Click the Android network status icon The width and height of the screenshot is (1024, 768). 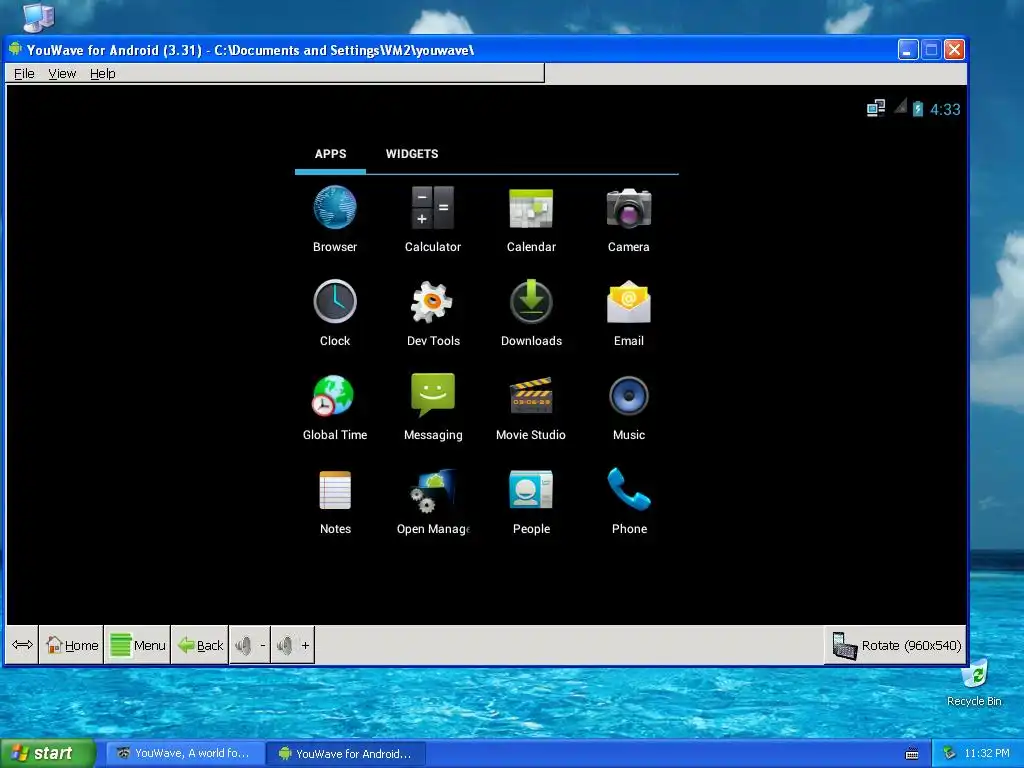pyautogui.click(x=876, y=108)
